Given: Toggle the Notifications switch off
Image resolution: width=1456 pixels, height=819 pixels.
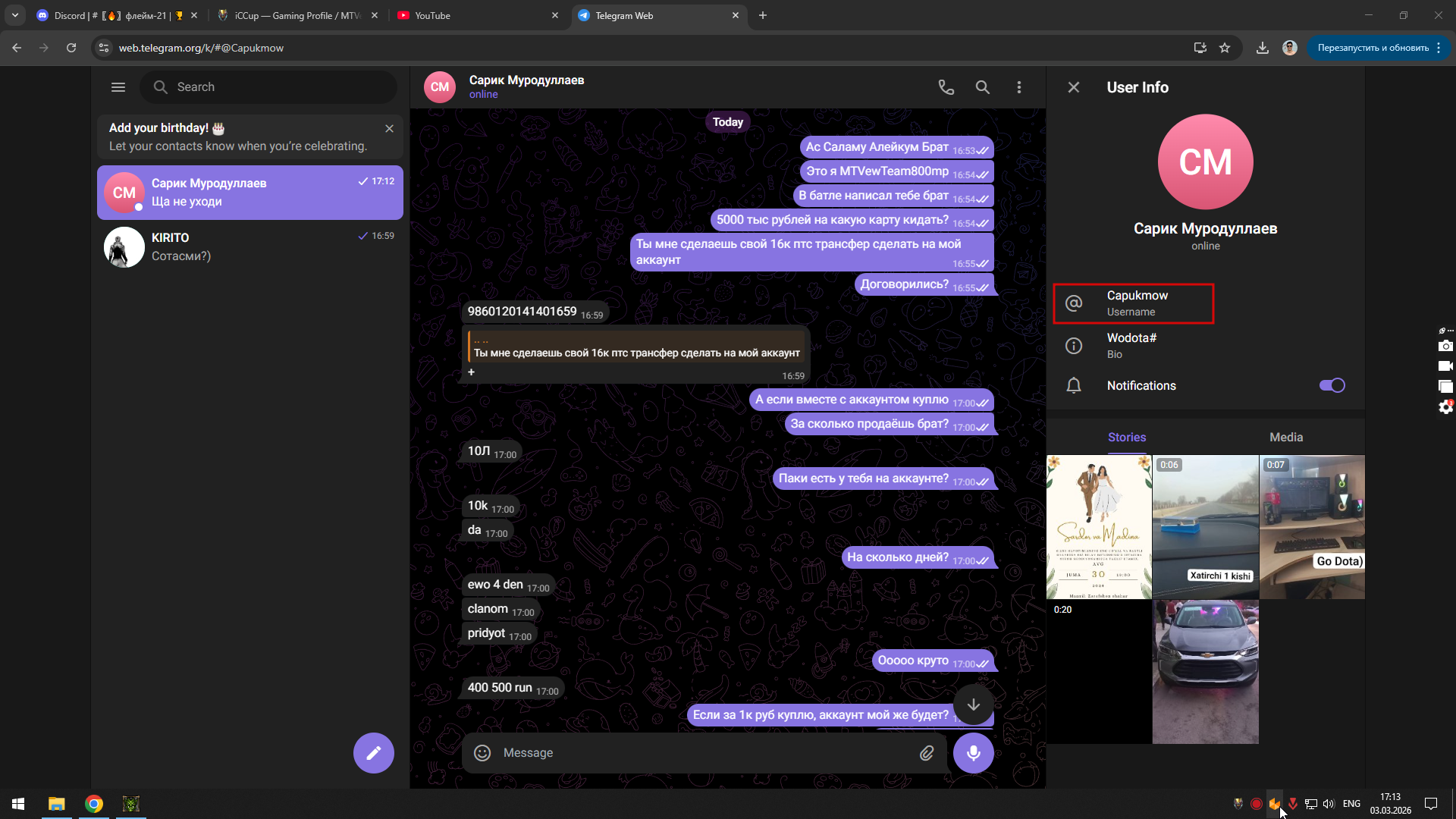Looking at the screenshot, I should click(x=1332, y=385).
